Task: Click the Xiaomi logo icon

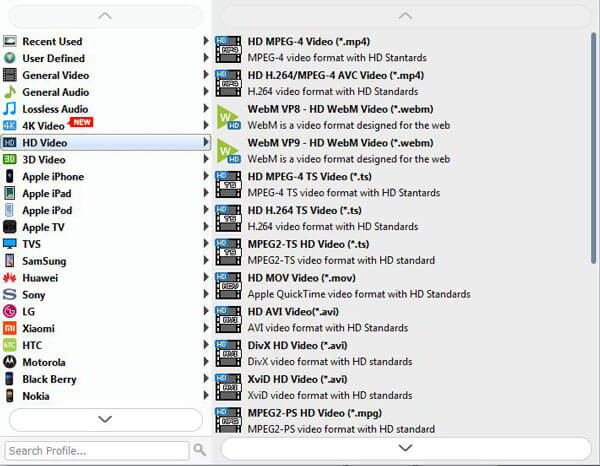Action: coord(10,328)
